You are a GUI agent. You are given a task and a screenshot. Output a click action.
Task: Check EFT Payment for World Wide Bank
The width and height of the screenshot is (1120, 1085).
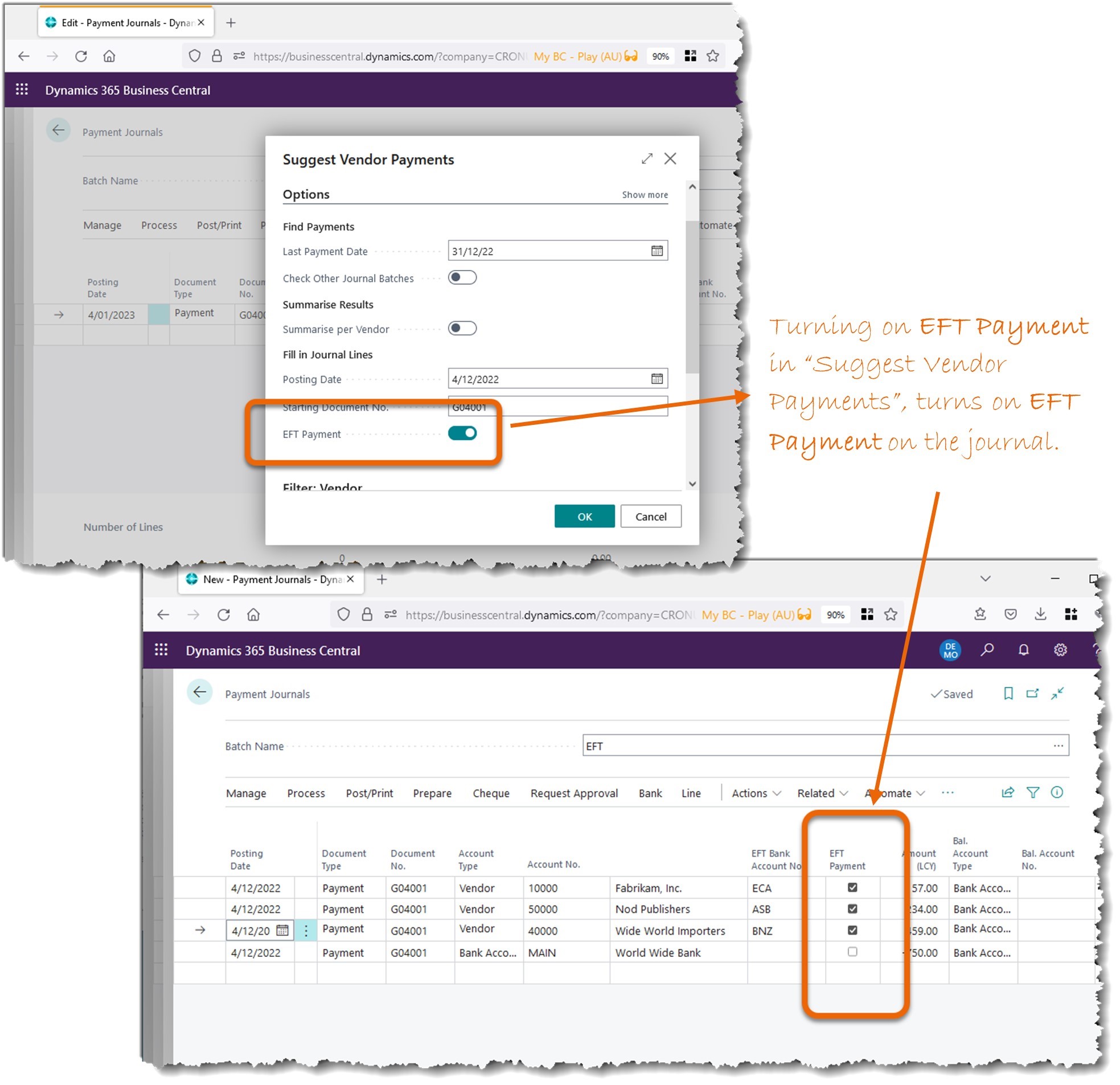coord(852,952)
